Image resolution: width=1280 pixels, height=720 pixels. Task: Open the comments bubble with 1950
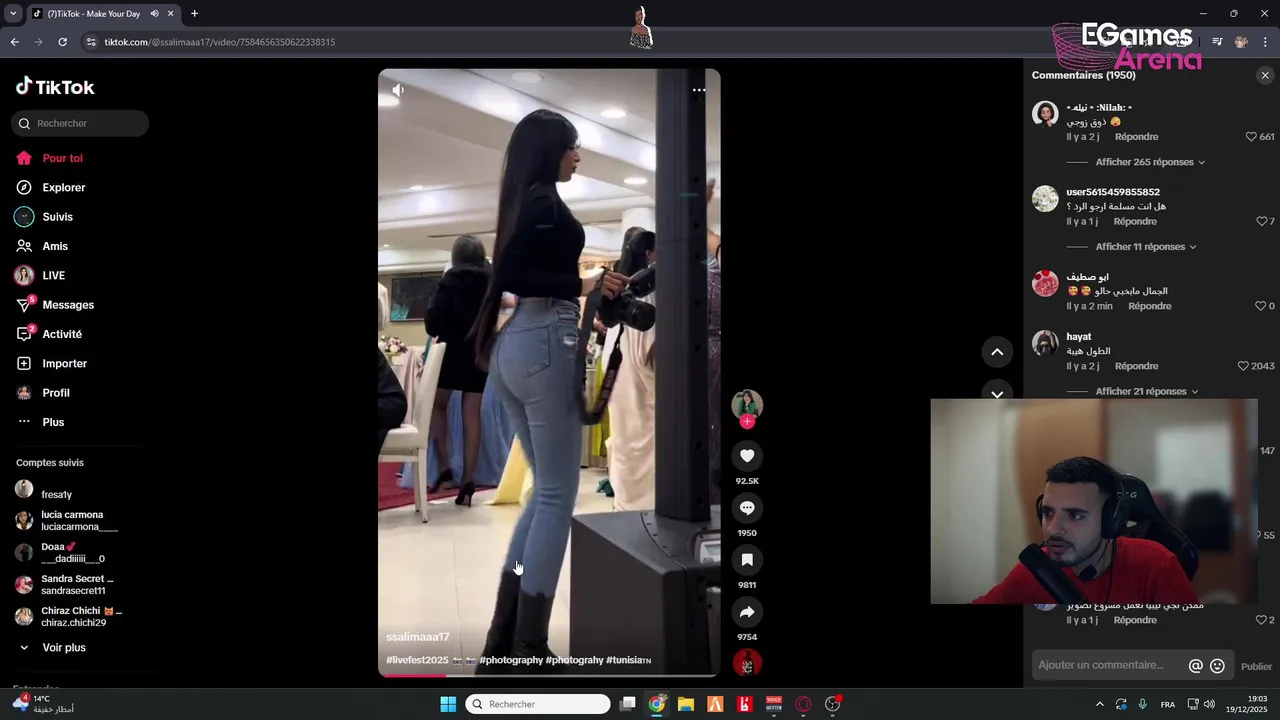click(x=747, y=508)
